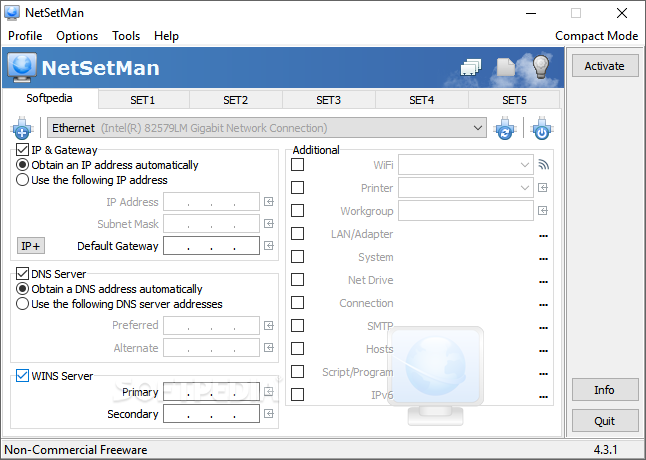Switch to Compact Mode
646x460 pixels.
pyautogui.click(x=597, y=36)
